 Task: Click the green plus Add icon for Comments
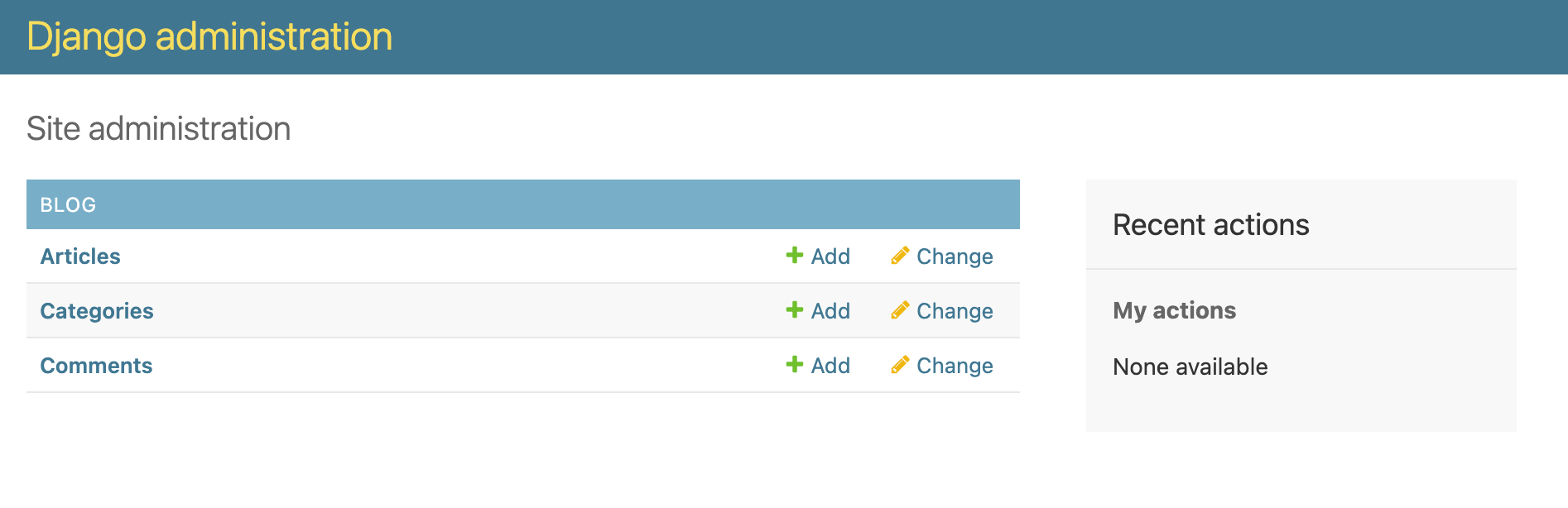[794, 366]
